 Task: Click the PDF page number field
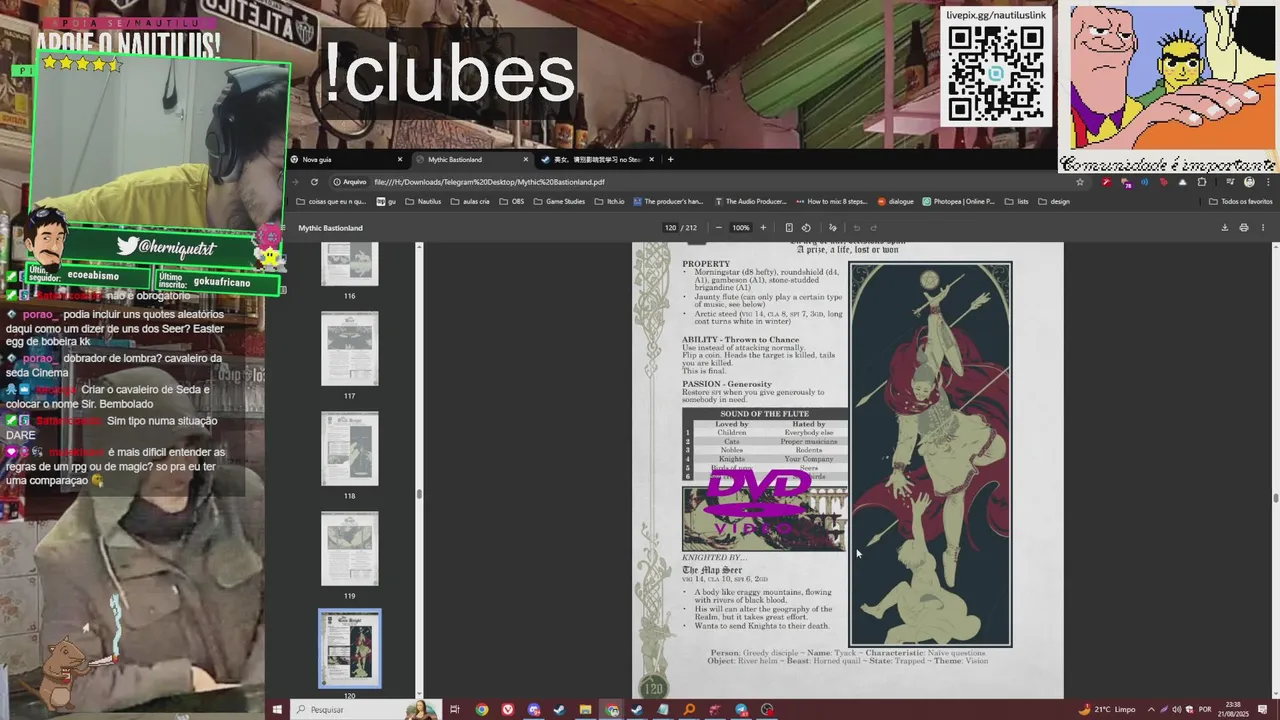[x=670, y=228]
